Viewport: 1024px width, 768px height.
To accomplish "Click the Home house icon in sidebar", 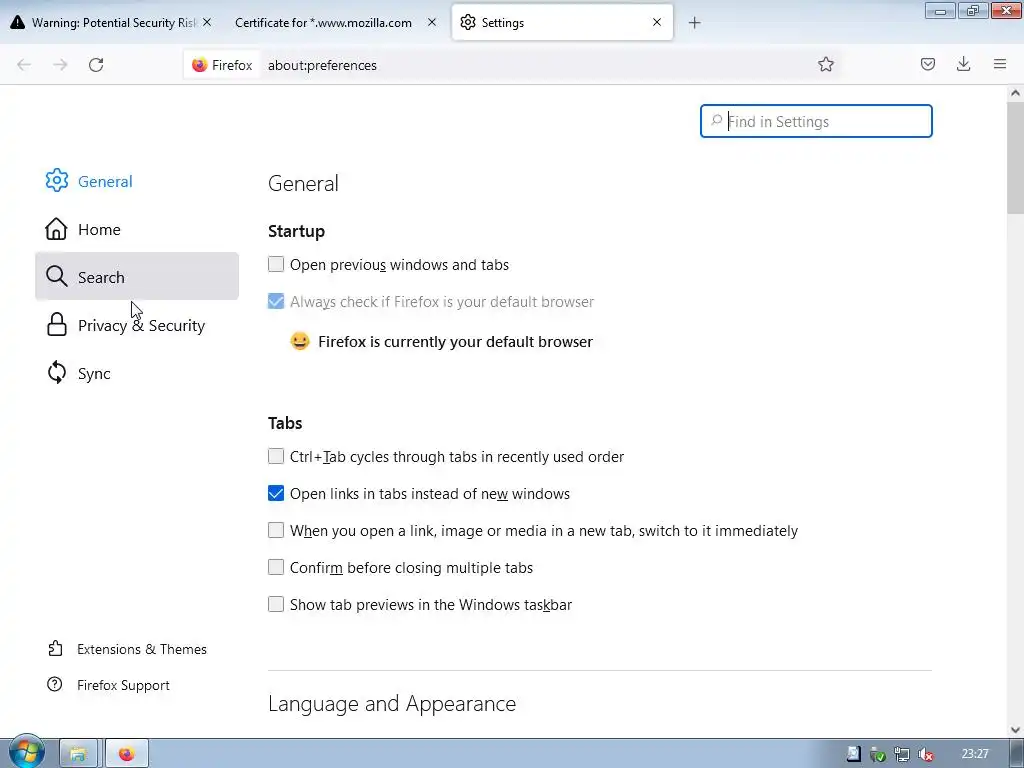I will click(56, 229).
